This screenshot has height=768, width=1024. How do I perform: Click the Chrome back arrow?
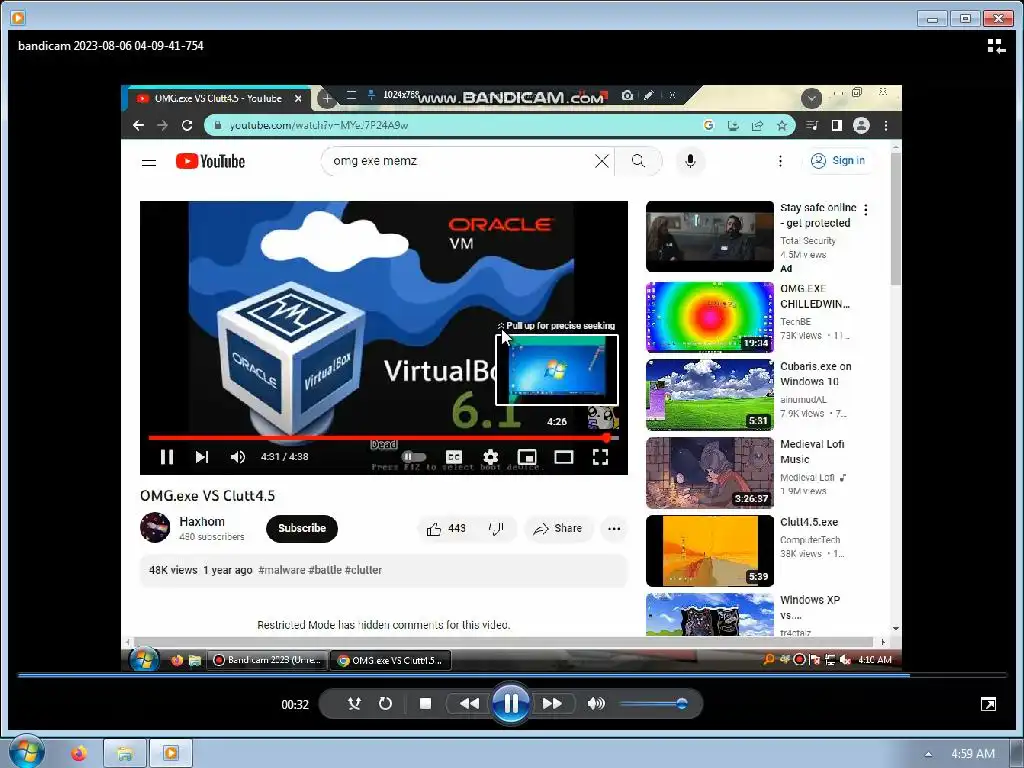pyautogui.click(x=138, y=125)
